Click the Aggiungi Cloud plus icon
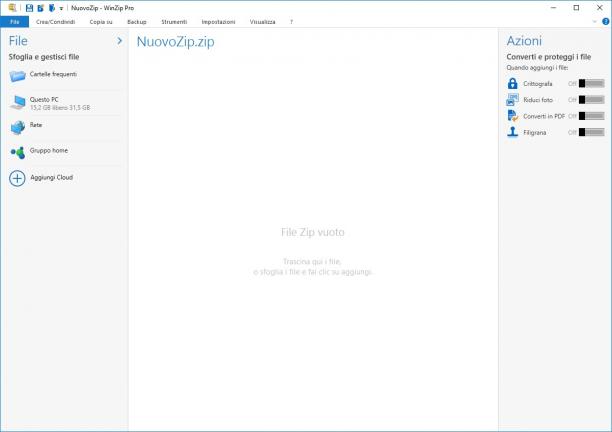This screenshot has width=612, height=432. click(17, 178)
